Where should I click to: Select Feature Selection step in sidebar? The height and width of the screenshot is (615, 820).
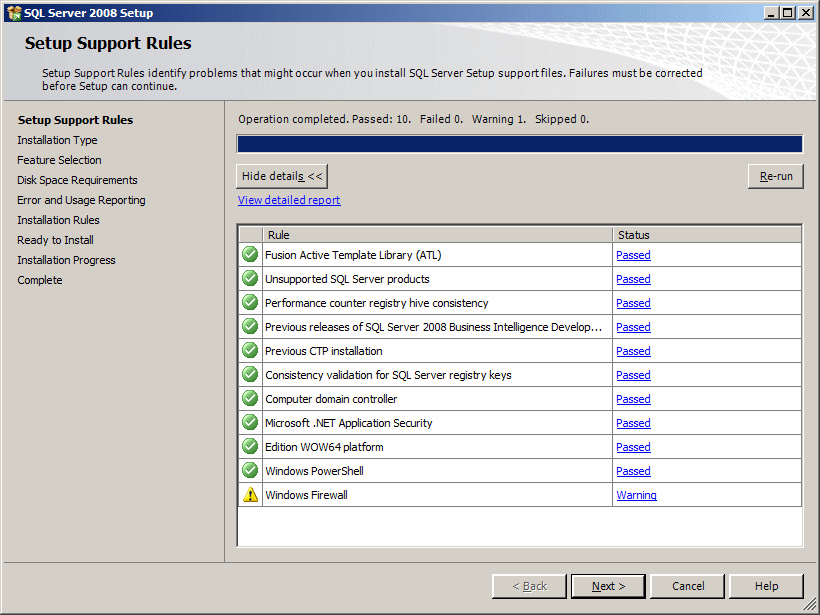tap(59, 160)
